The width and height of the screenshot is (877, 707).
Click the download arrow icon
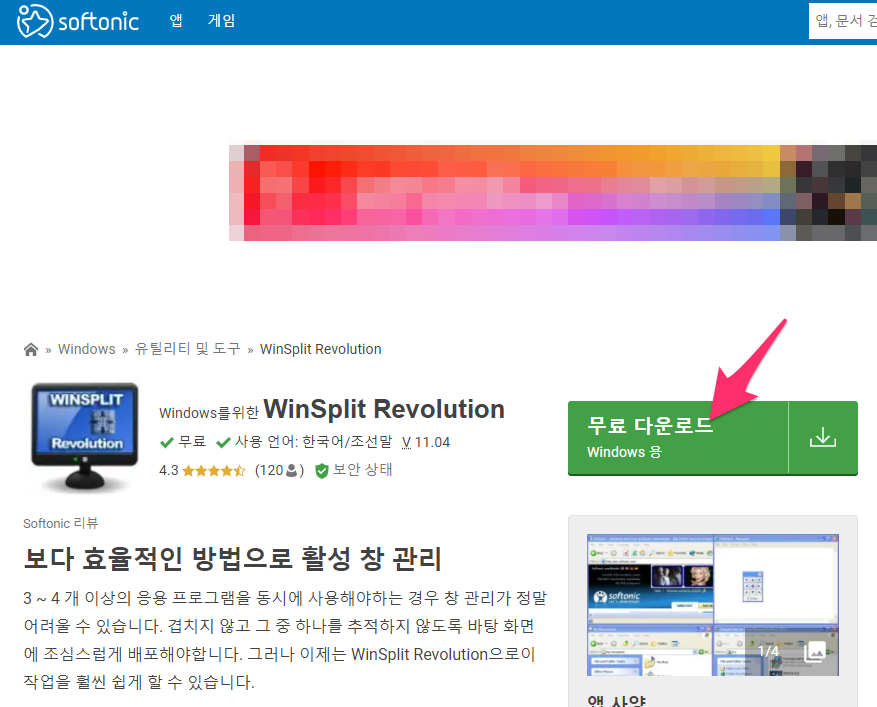(x=823, y=437)
